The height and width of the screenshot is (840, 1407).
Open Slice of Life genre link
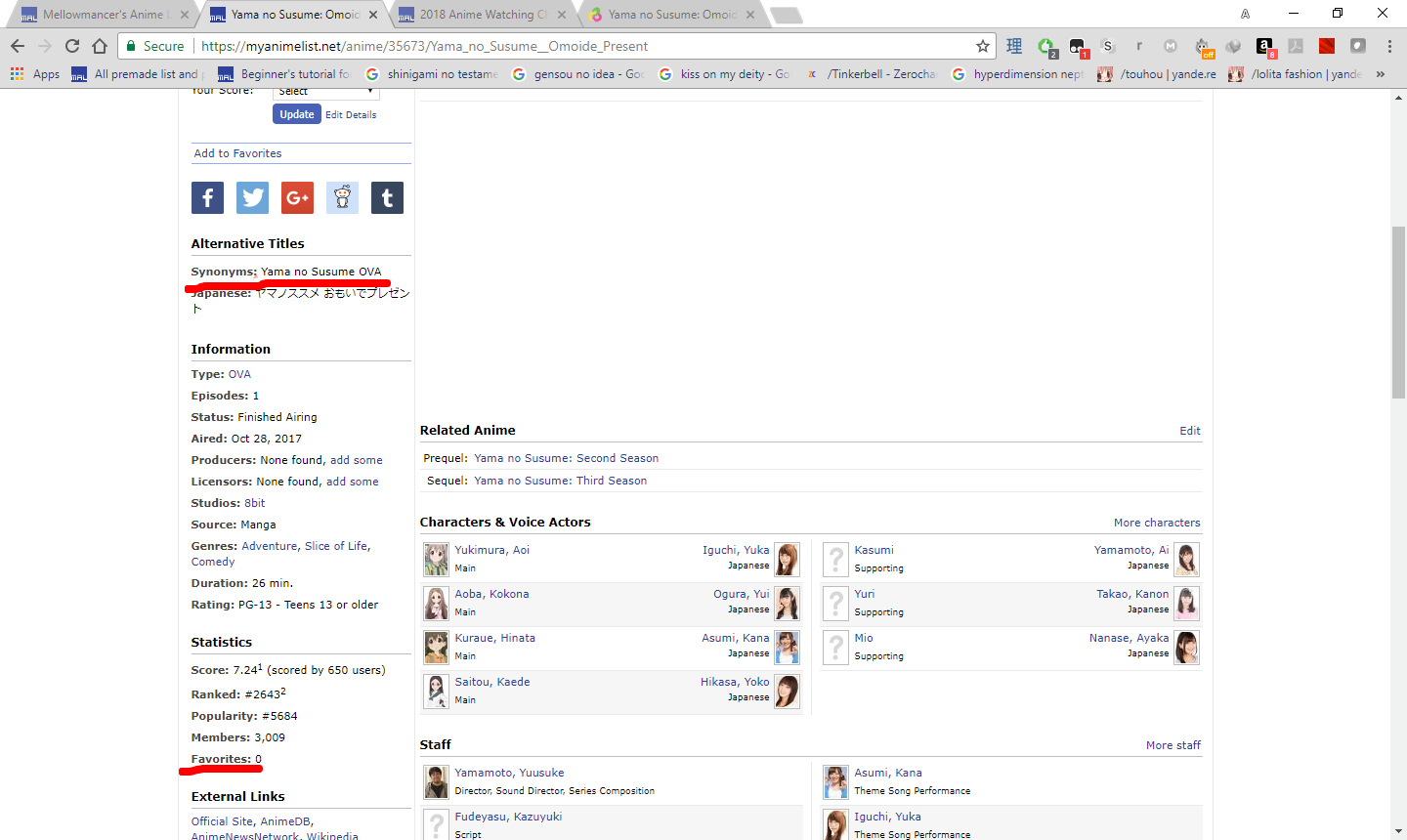coord(336,546)
